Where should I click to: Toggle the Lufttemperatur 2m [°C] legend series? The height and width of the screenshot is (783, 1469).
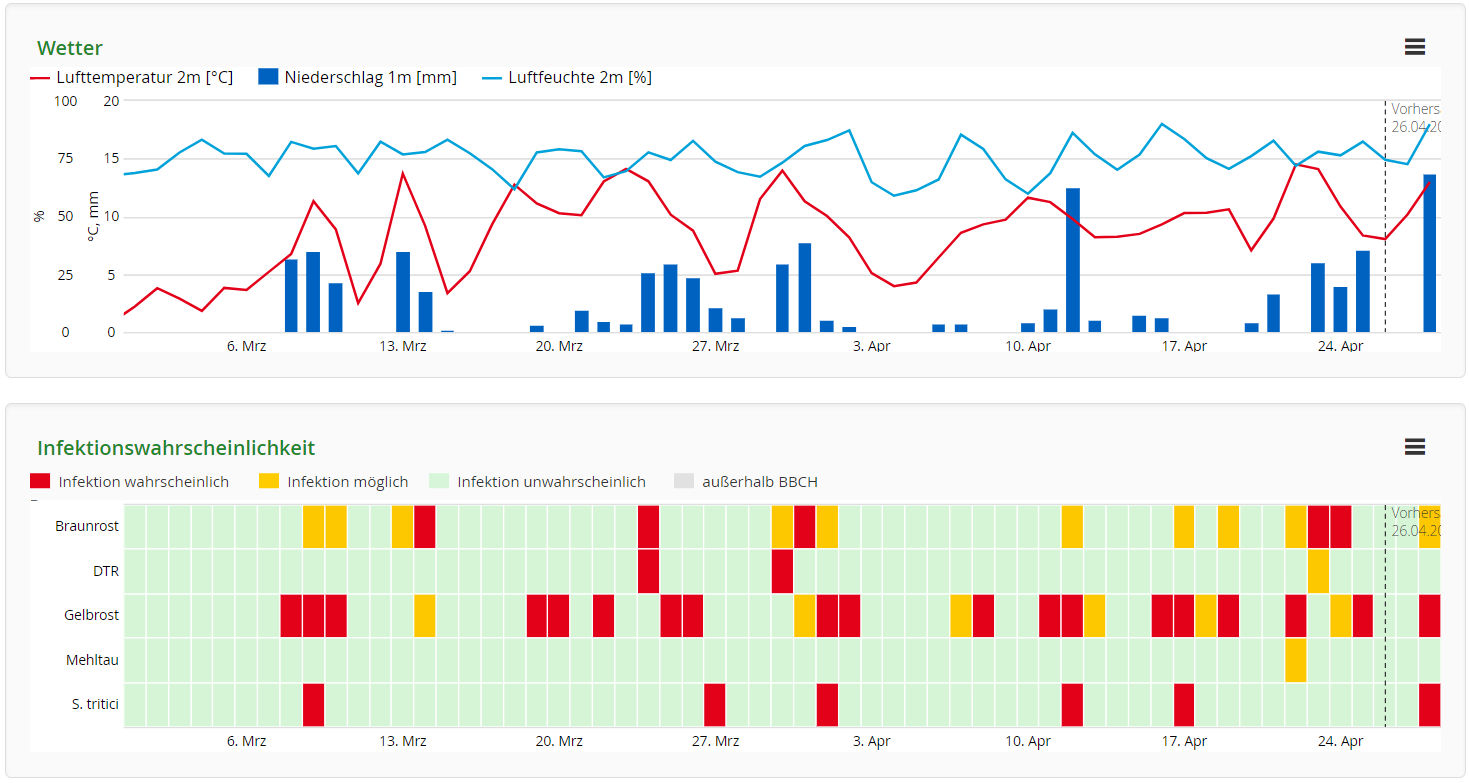point(132,77)
